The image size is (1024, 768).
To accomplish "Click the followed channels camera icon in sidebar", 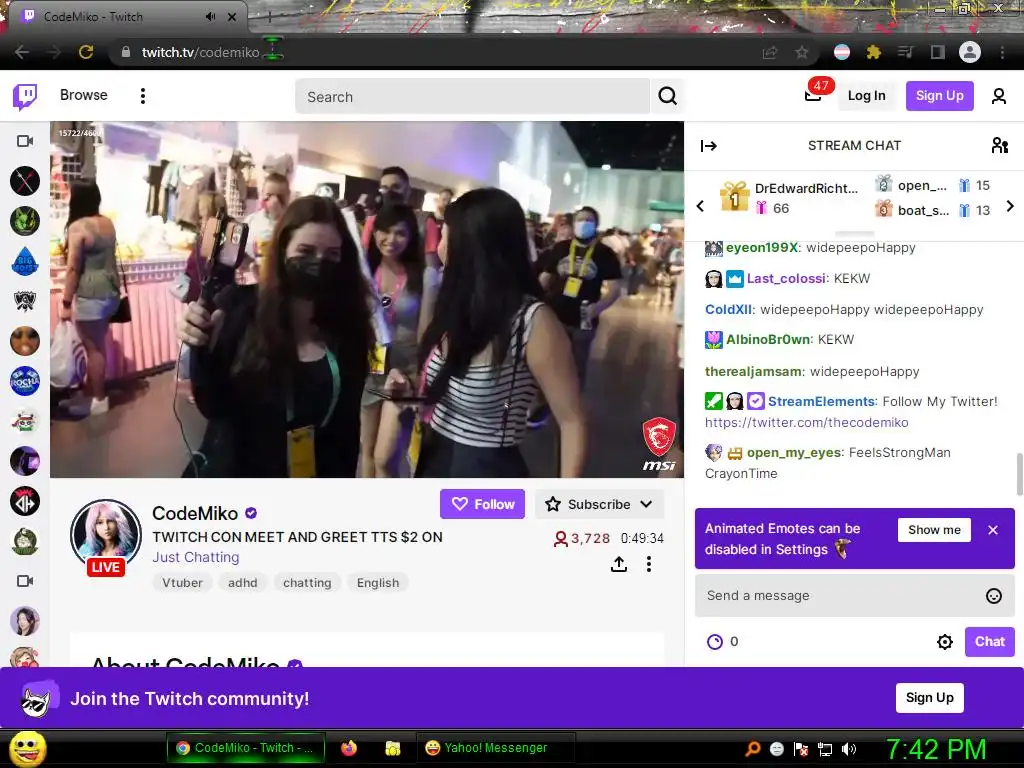I will point(25,141).
